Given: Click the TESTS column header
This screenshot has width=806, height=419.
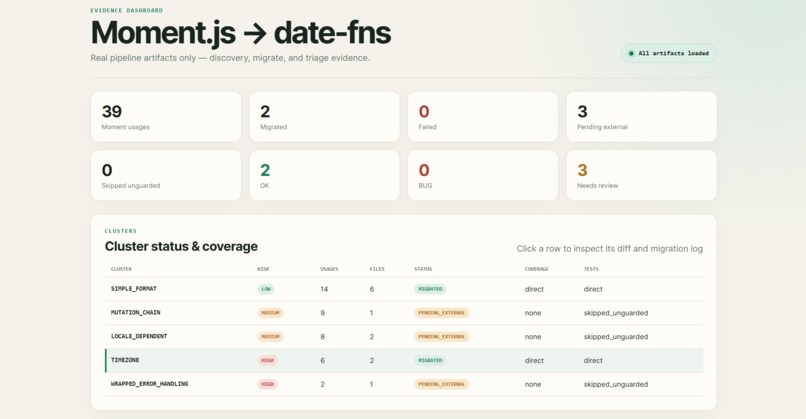Looking at the screenshot, I should point(591,269).
